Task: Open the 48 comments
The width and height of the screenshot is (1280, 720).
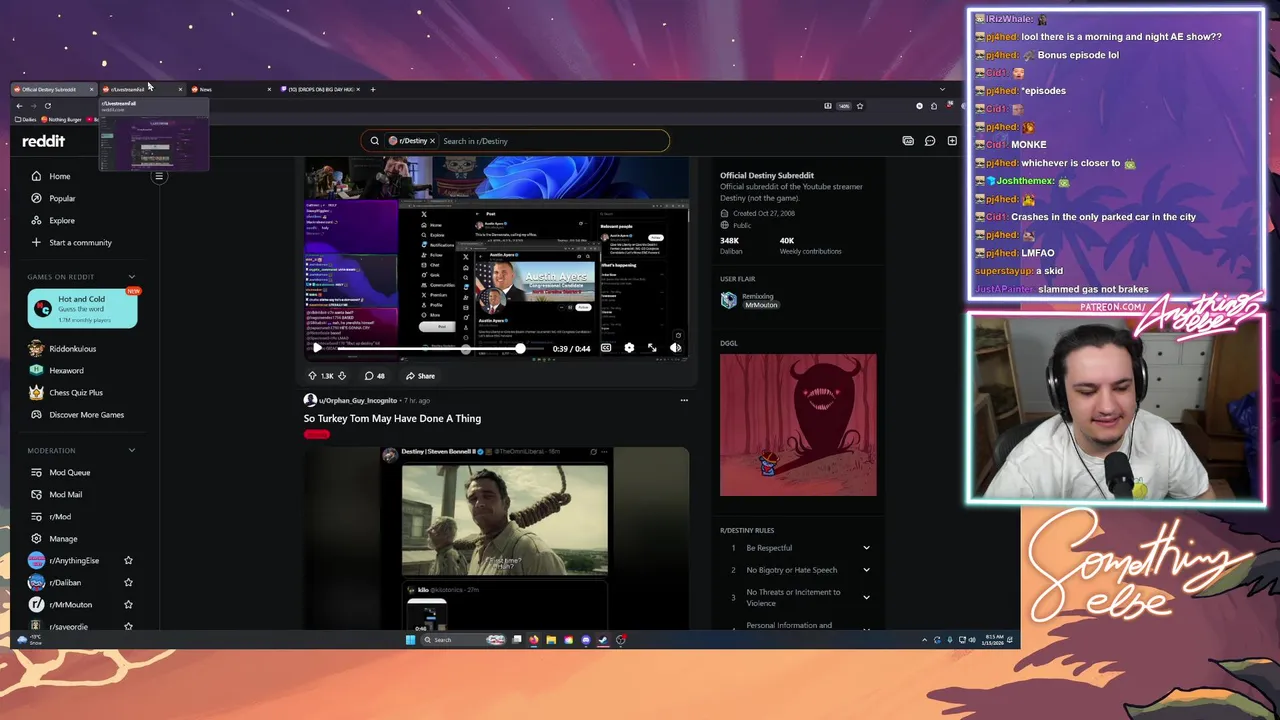Action: [x=374, y=376]
